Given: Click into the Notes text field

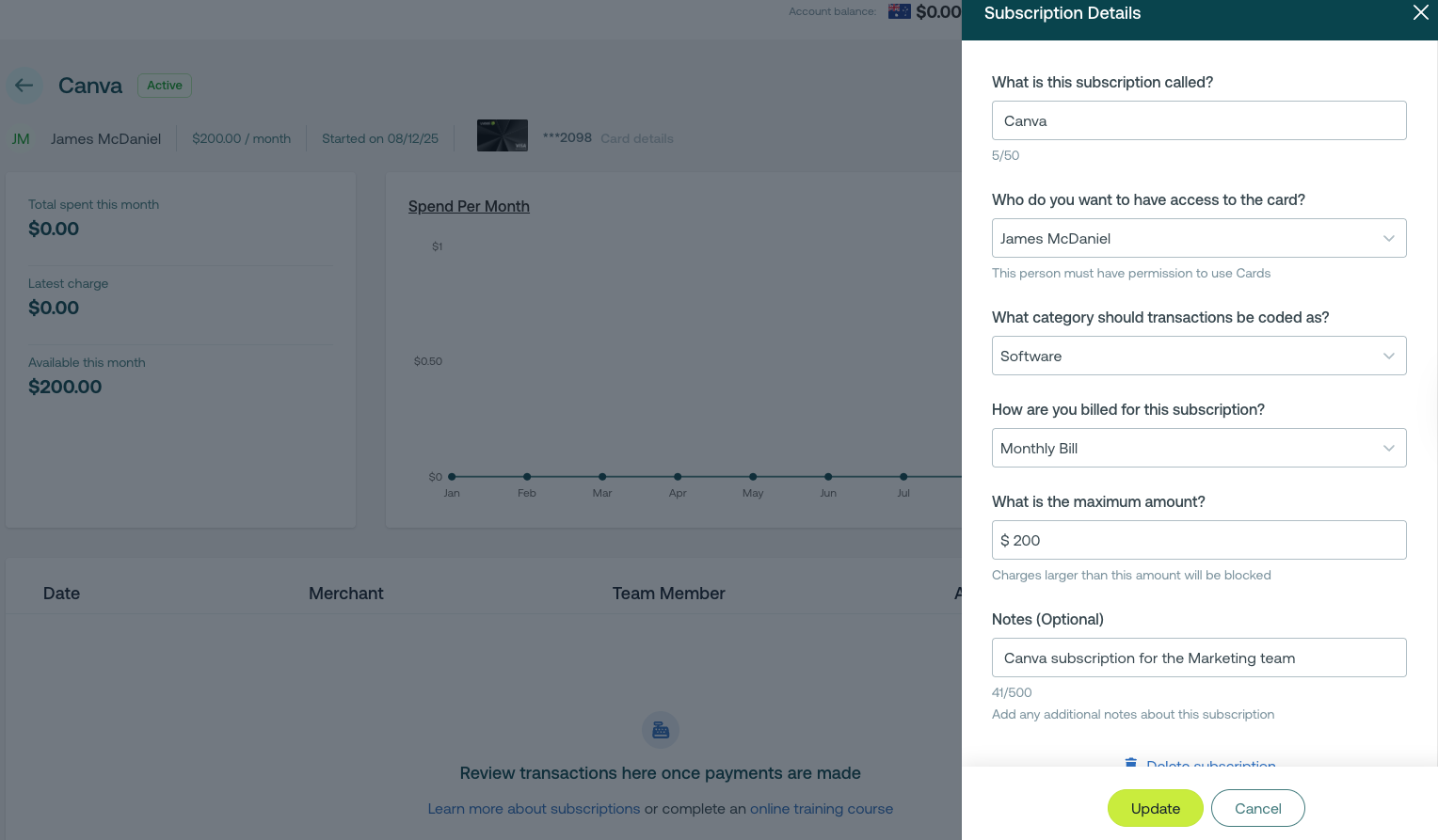Looking at the screenshot, I should click(x=1198, y=658).
